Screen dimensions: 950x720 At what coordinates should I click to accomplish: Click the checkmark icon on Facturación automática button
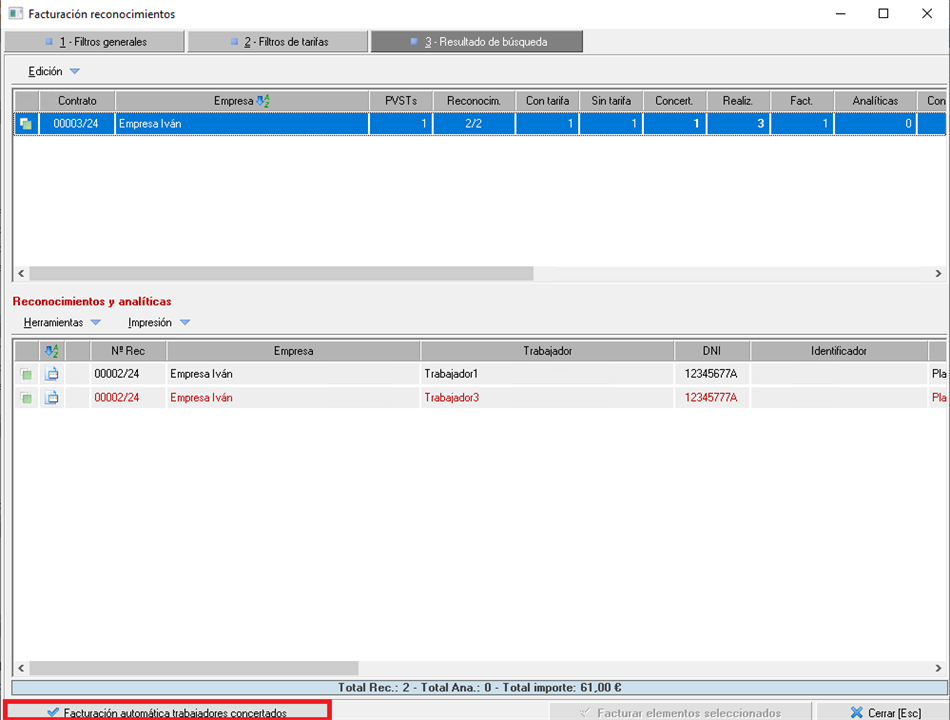[x=53, y=713]
